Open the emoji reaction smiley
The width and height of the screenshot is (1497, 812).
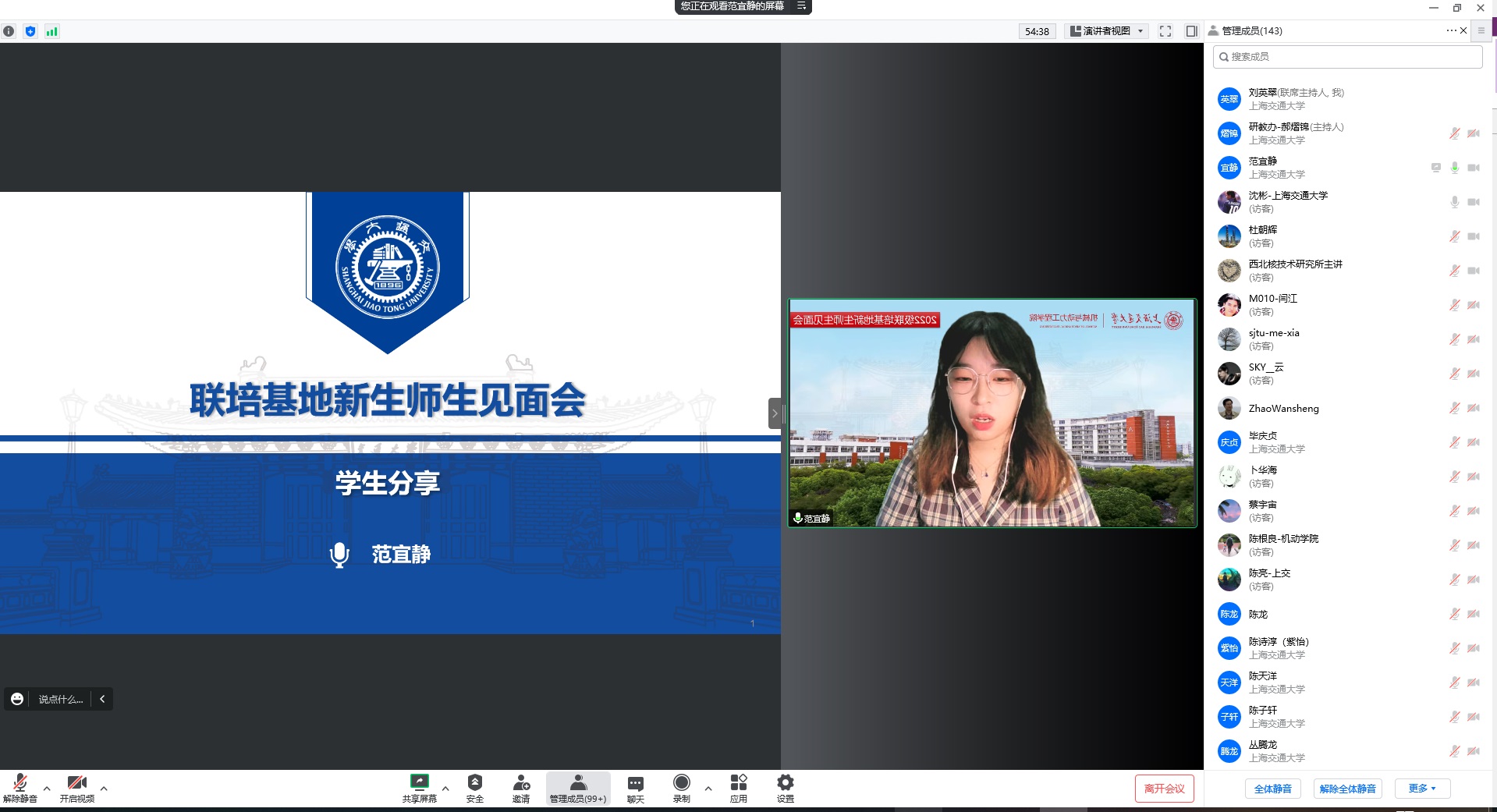[17, 699]
